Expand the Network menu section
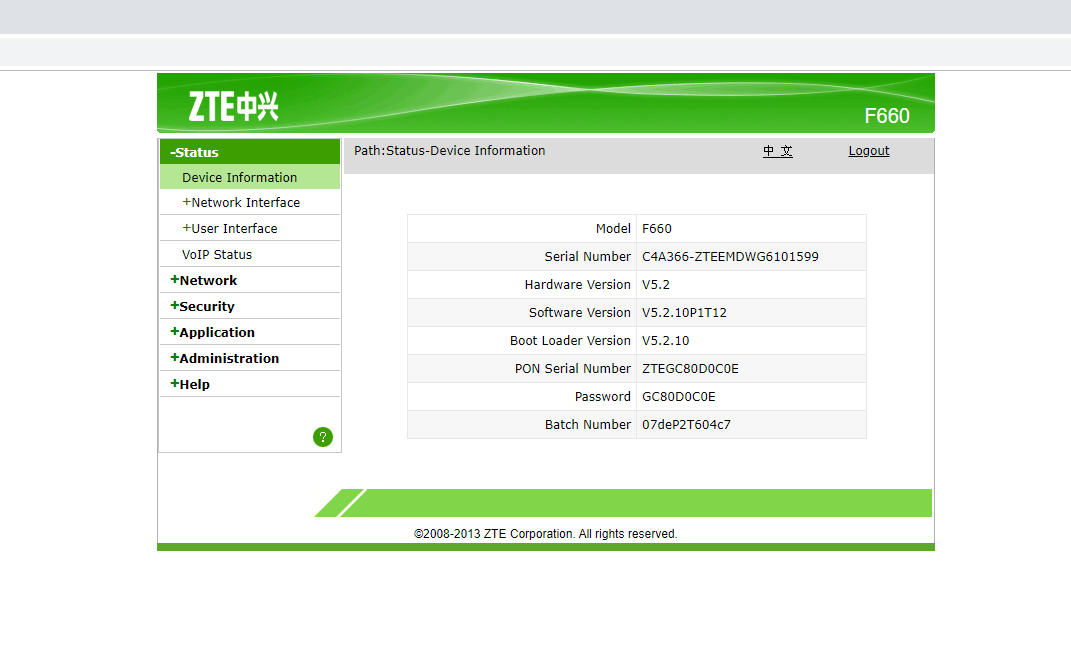The width and height of the screenshot is (1071, 670). (x=204, y=281)
